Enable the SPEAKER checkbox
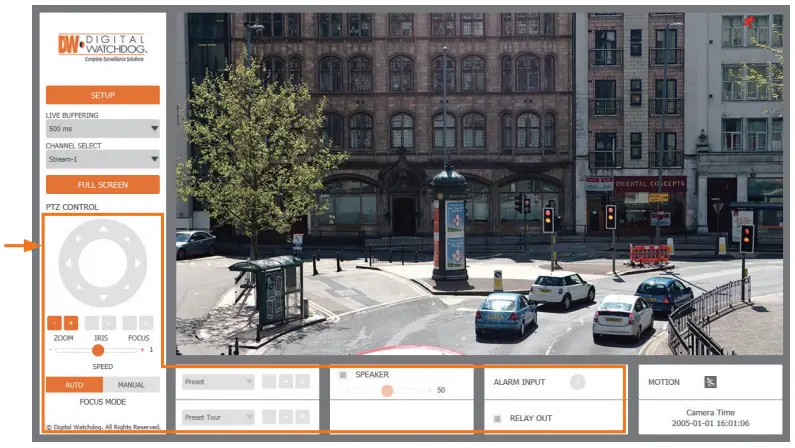The image size is (795, 448). [x=343, y=375]
